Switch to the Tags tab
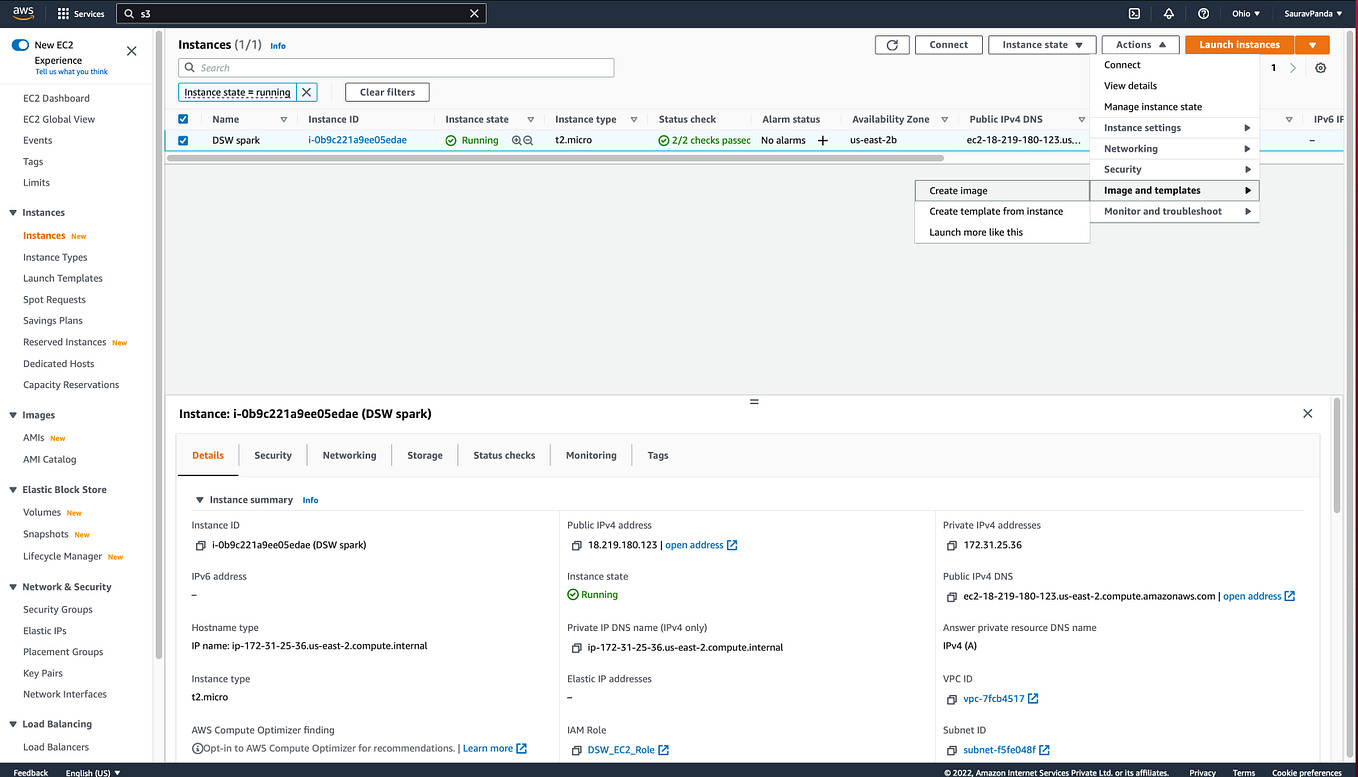The width and height of the screenshot is (1358, 777). 658,455
